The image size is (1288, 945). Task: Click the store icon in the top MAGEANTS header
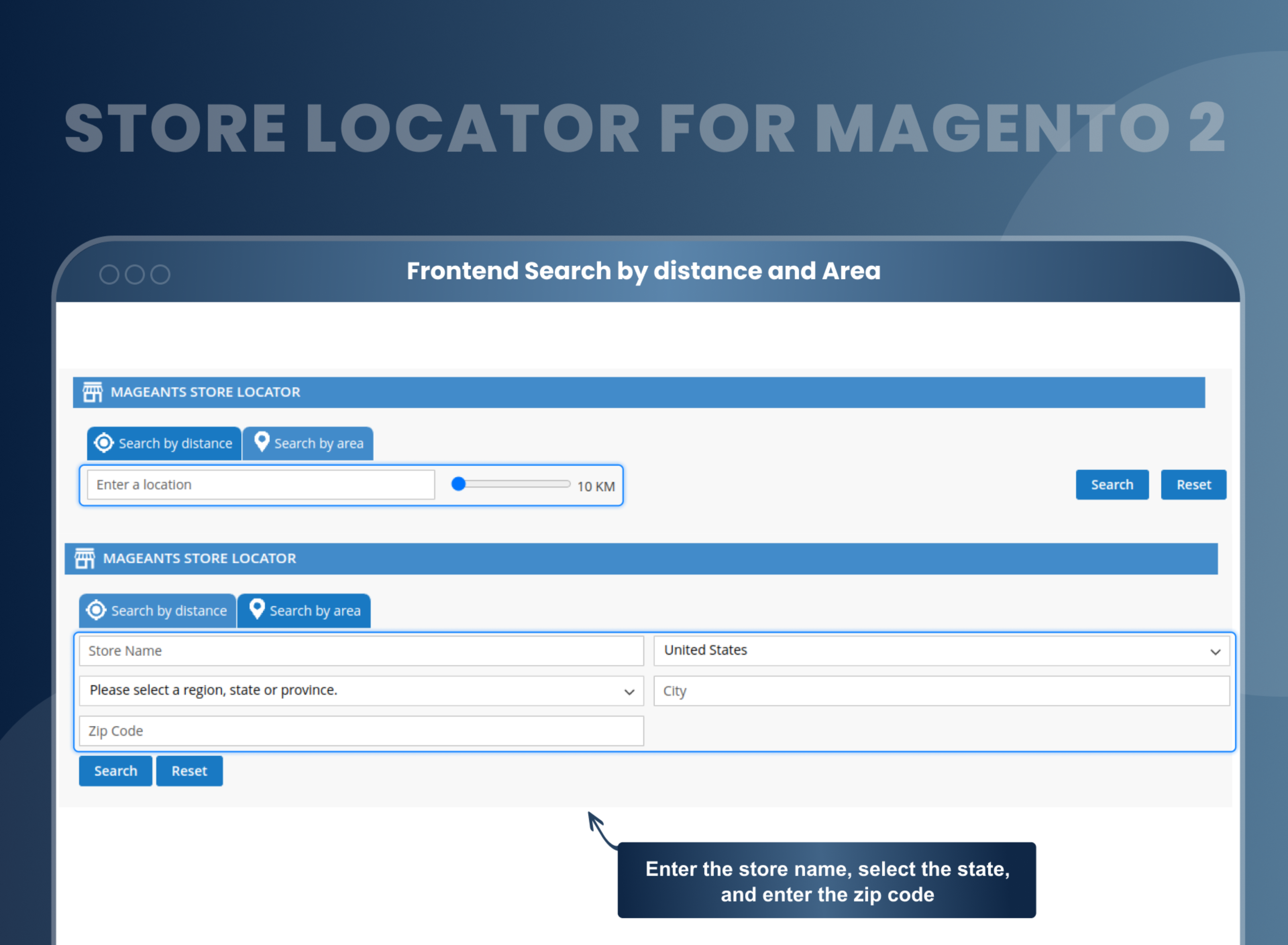(93, 392)
